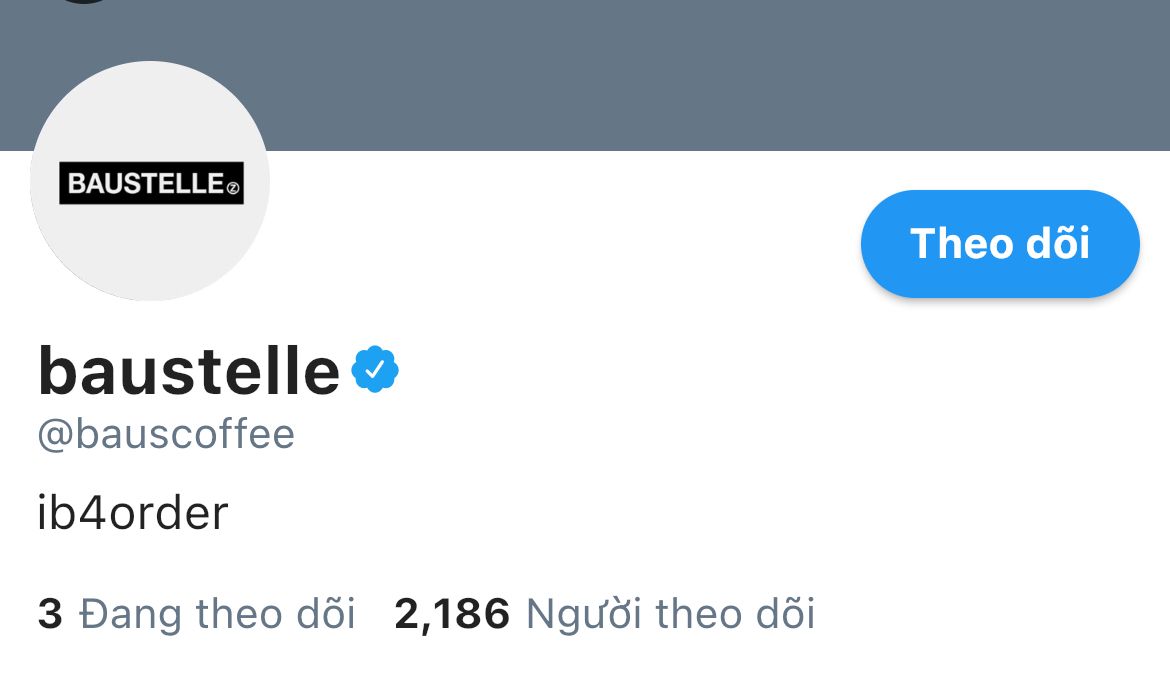Click the baustelle display name
This screenshot has width=1170, height=694.
point(189,370)
